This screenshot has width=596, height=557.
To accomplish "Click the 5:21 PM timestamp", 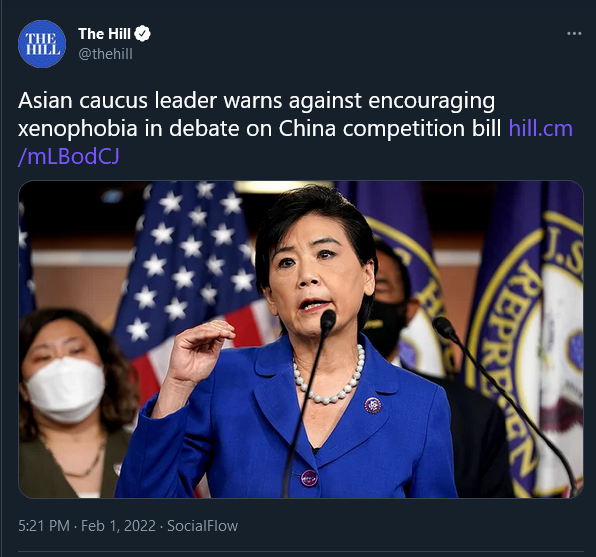I will pyautogui.click(x=44, y=526).
